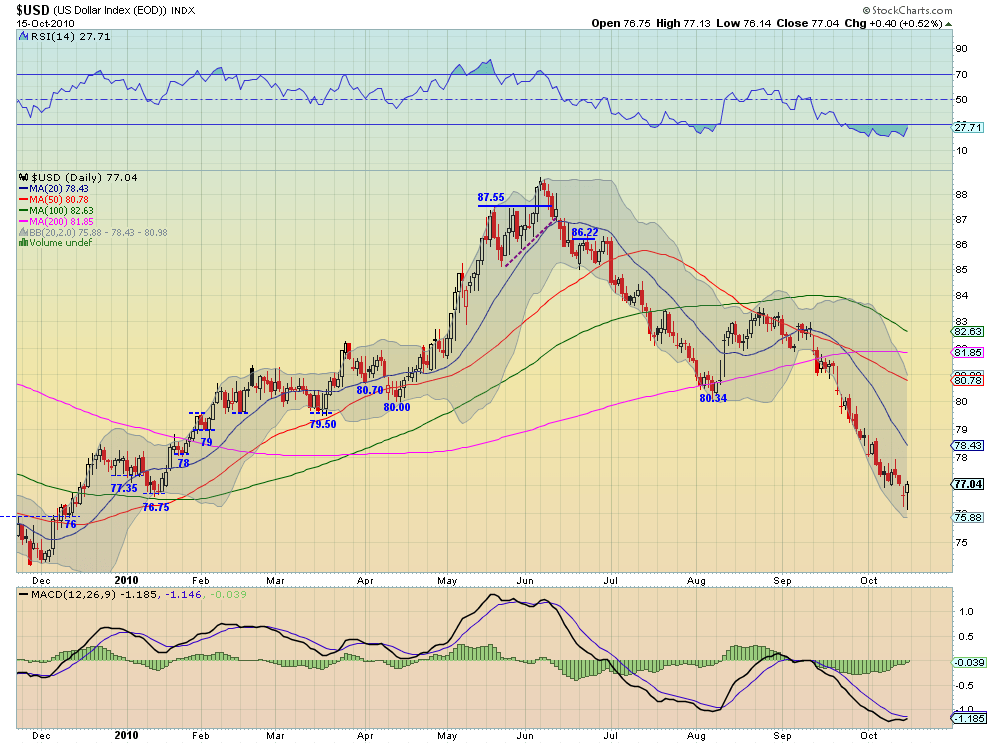Click the purple dashed trendline near June

[531, 243]
